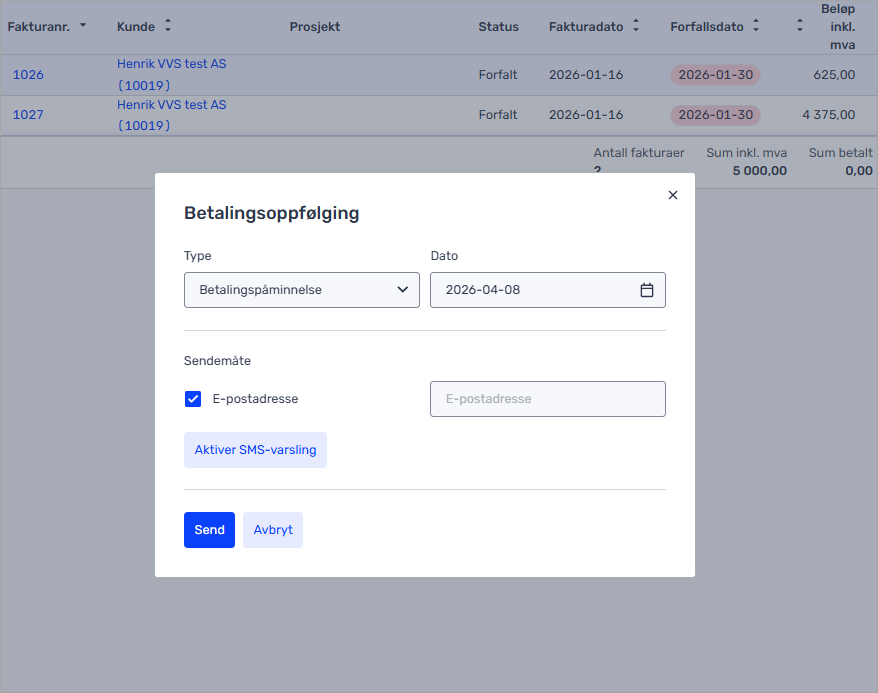Click the Dato field showing 2026-04-08
878x693 pixels.
coord(535,290)
